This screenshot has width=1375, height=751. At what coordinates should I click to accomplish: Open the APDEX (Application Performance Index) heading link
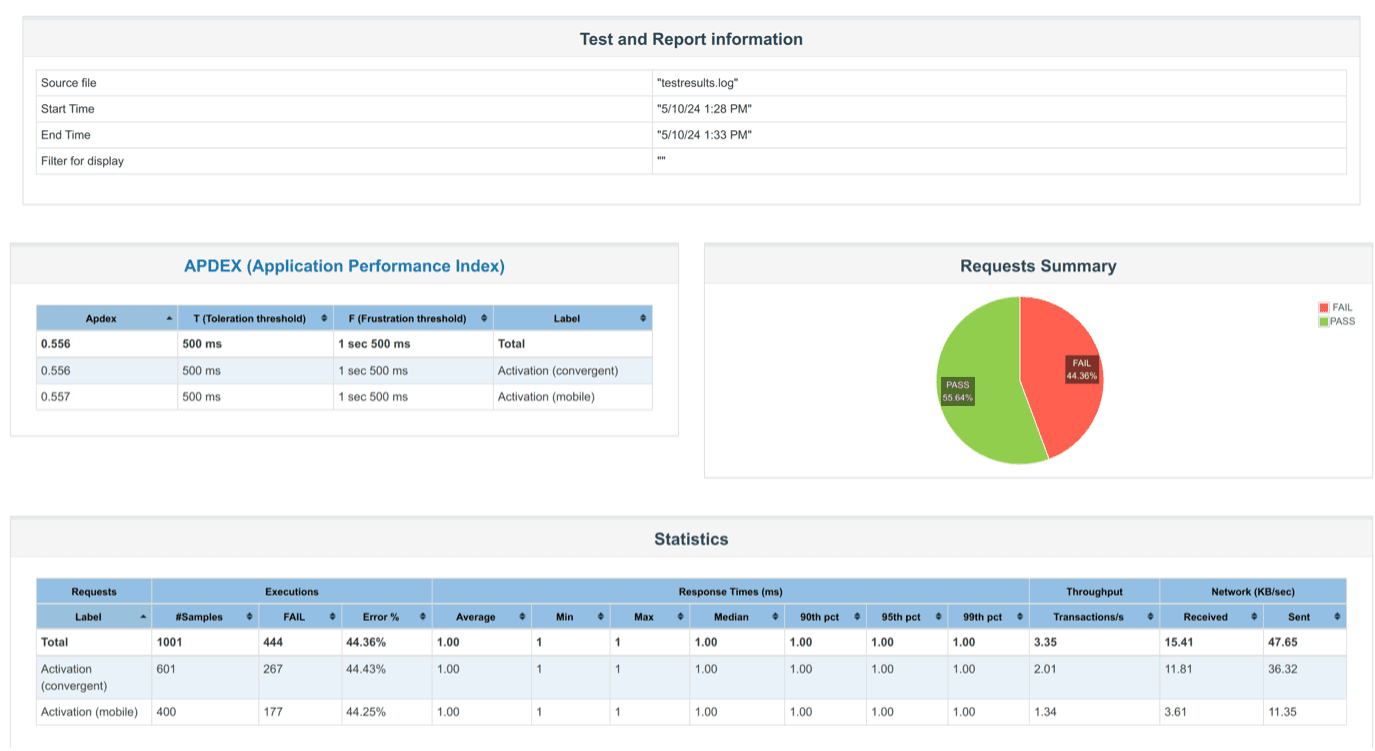click(x=344, y=266)
